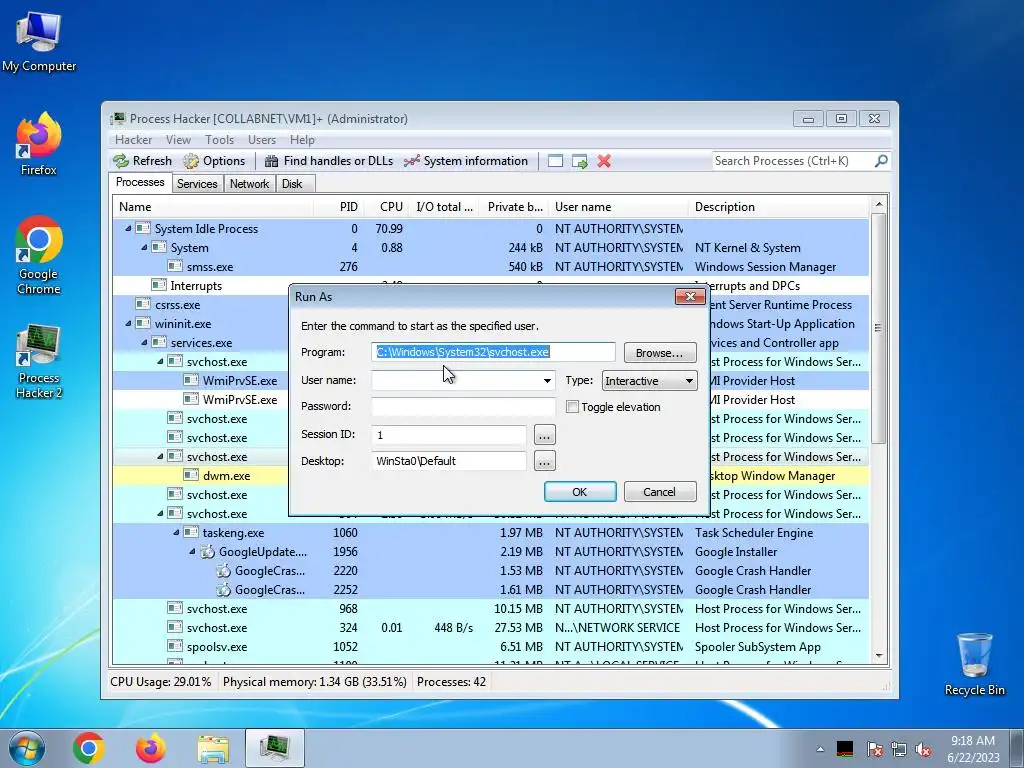Click the Session ID ellipsis button
This screenshot has width=1024, height=768.
click(545, 435)
